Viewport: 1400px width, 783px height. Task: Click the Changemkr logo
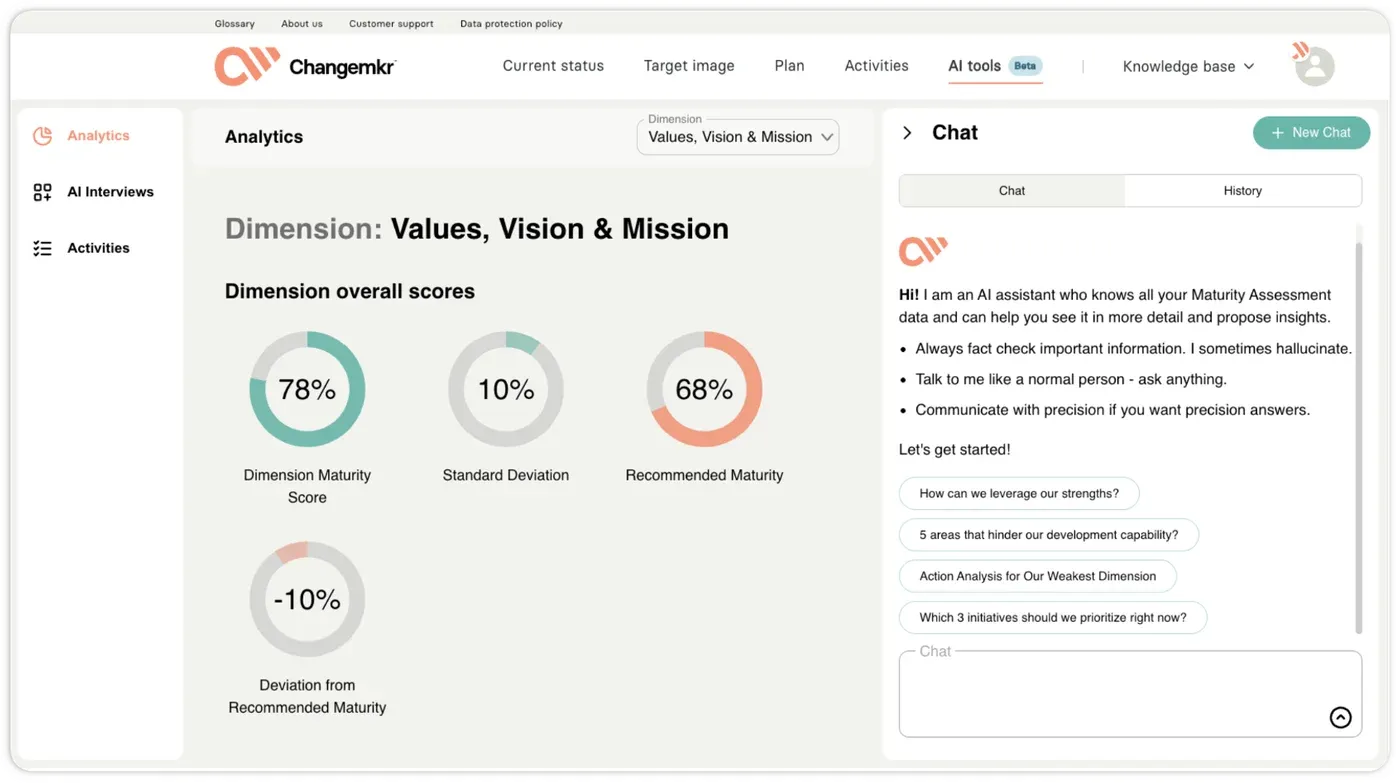305,66
